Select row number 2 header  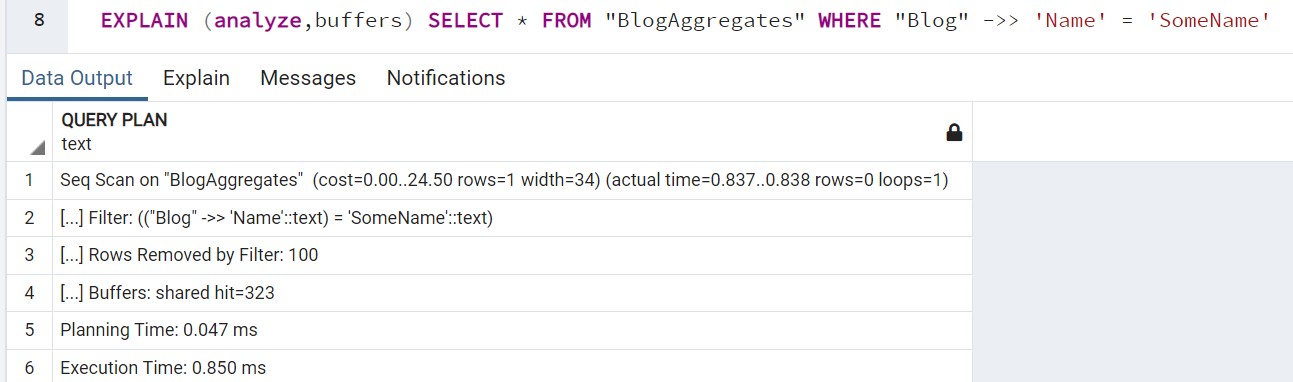tap(29, 218)
